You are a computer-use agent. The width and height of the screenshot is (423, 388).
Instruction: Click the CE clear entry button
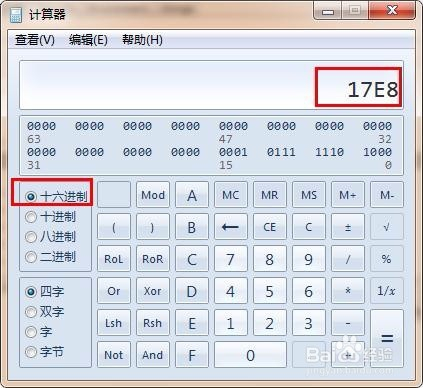(x=270, y=227)
